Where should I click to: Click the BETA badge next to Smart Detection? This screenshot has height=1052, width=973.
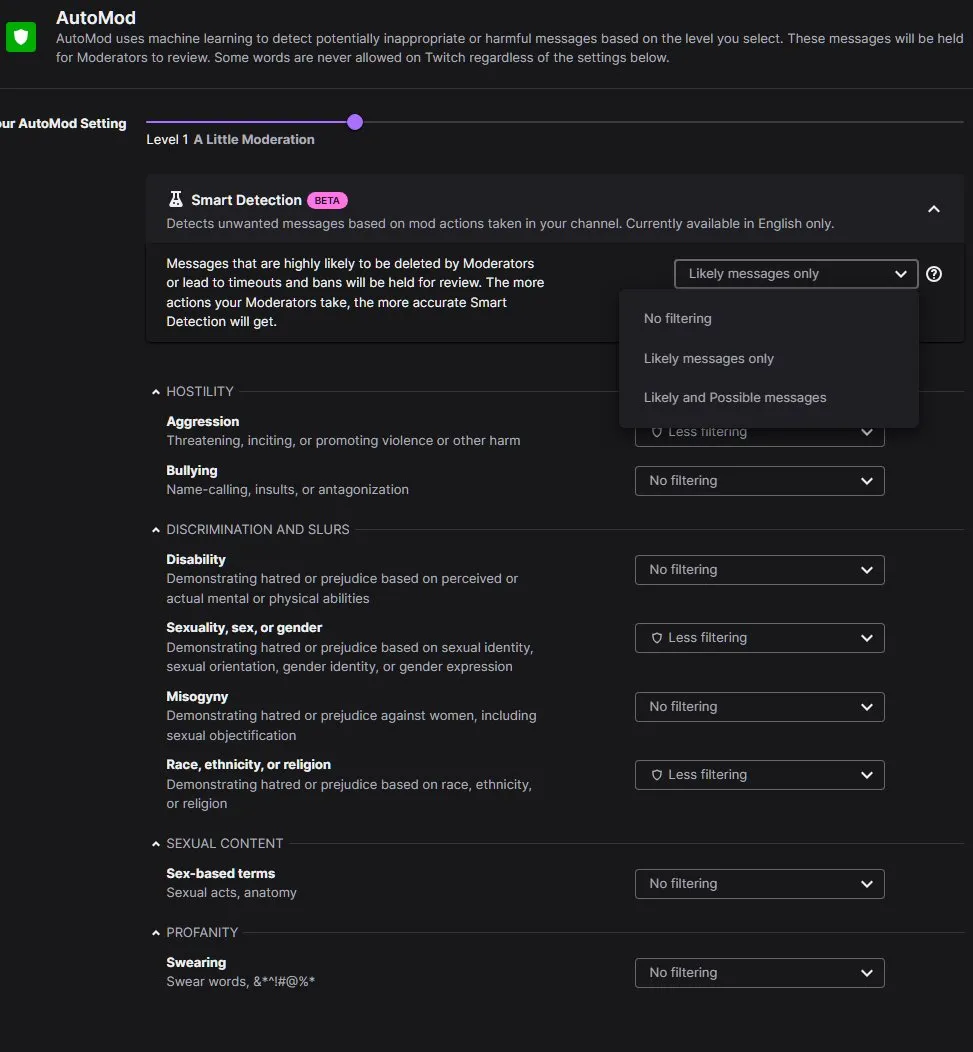tap(327, 200)
